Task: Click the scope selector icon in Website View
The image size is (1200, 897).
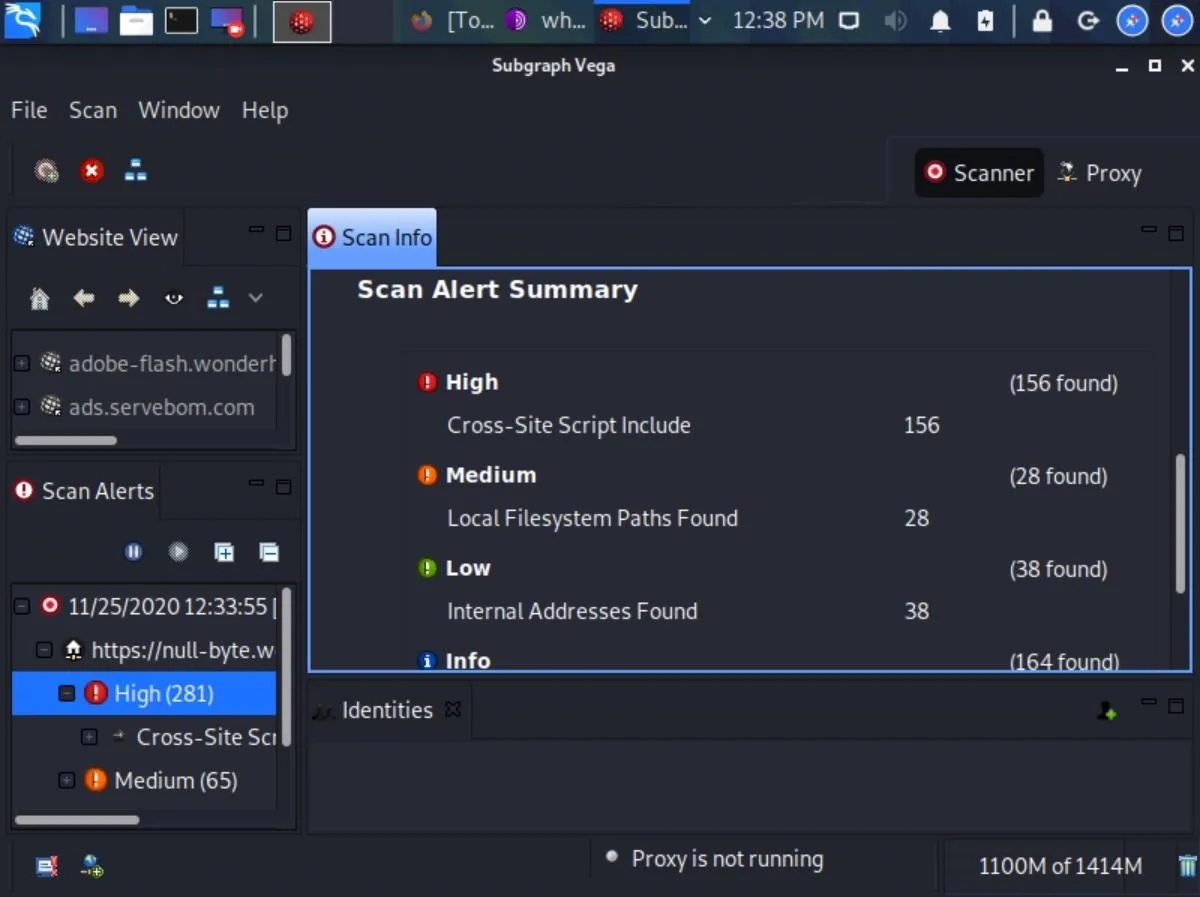Action: pyautogui.click(x=218, y=298)
